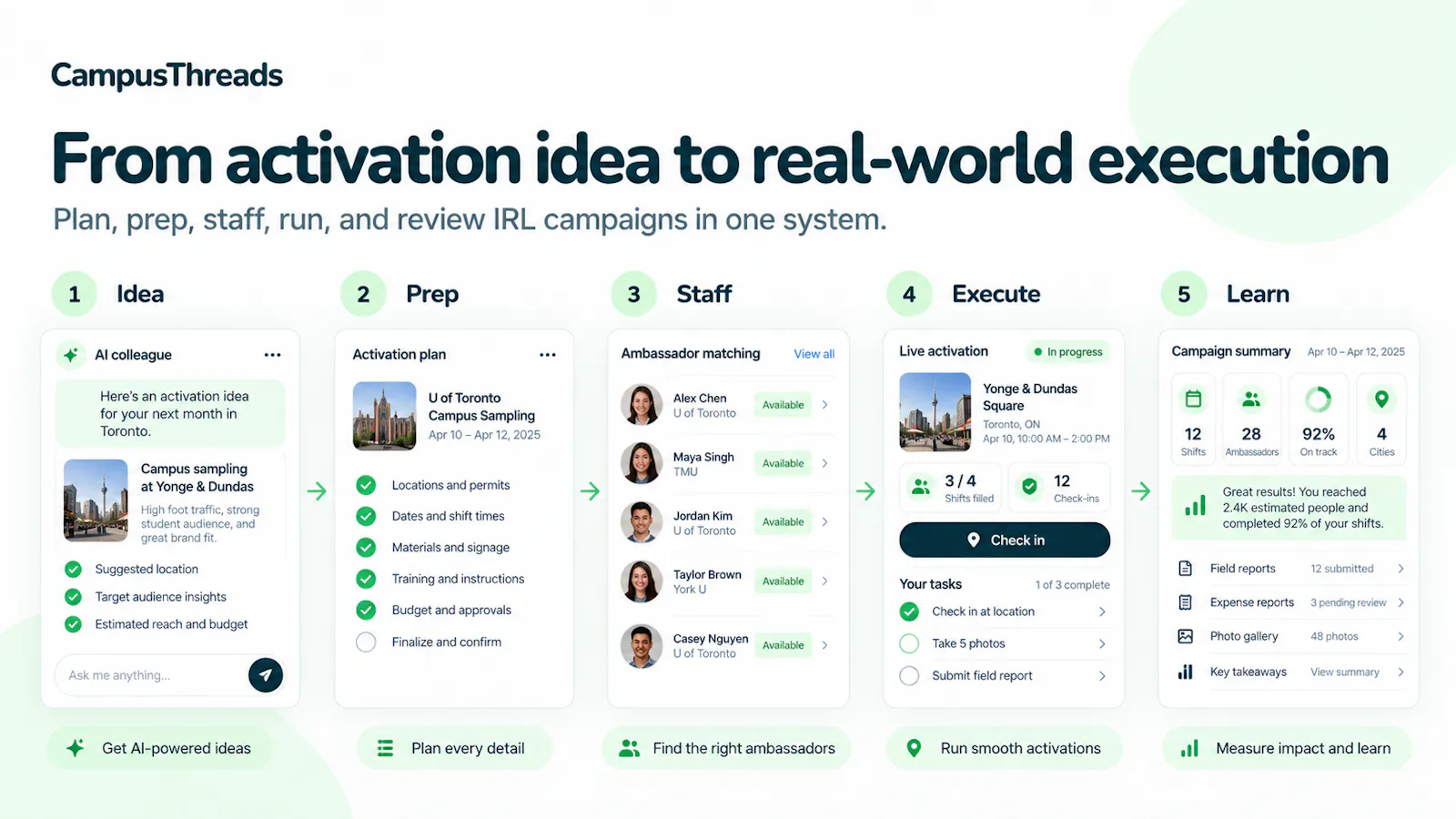
Task: Open Photo gallery chevron arrow
Action: (x=1400, y=636)
